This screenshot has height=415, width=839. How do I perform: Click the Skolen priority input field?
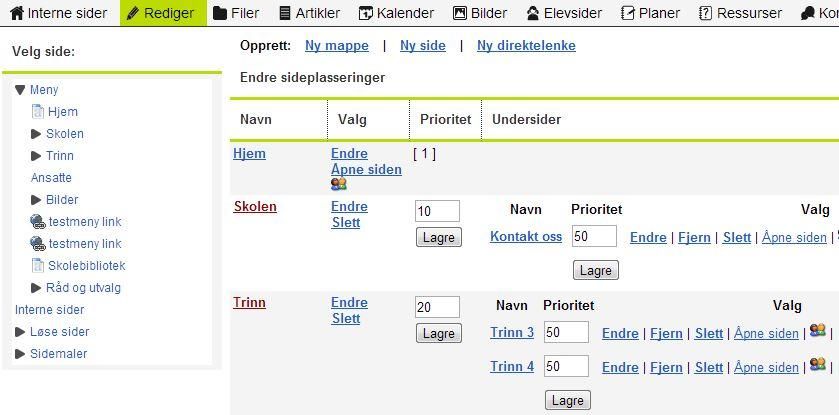437,211
